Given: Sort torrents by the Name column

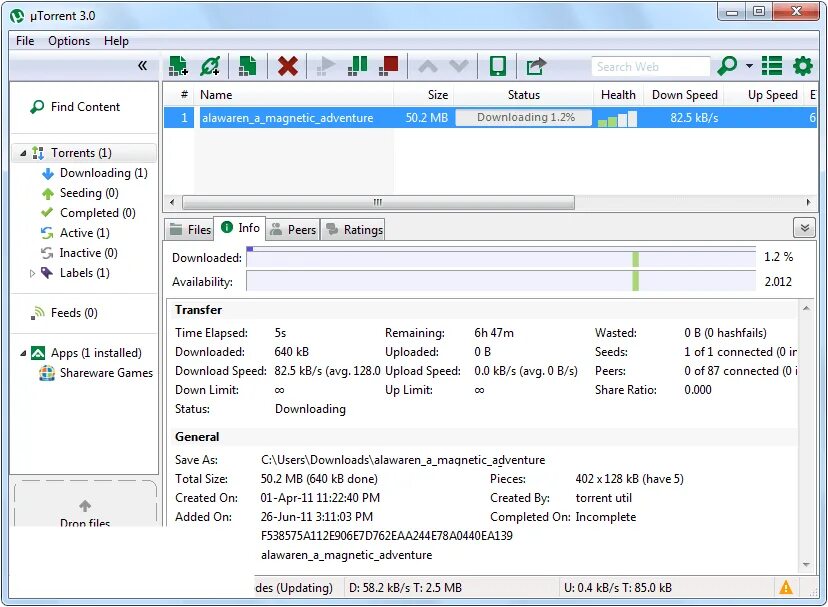Looking at the screenshot, I should tap(294, 95).
